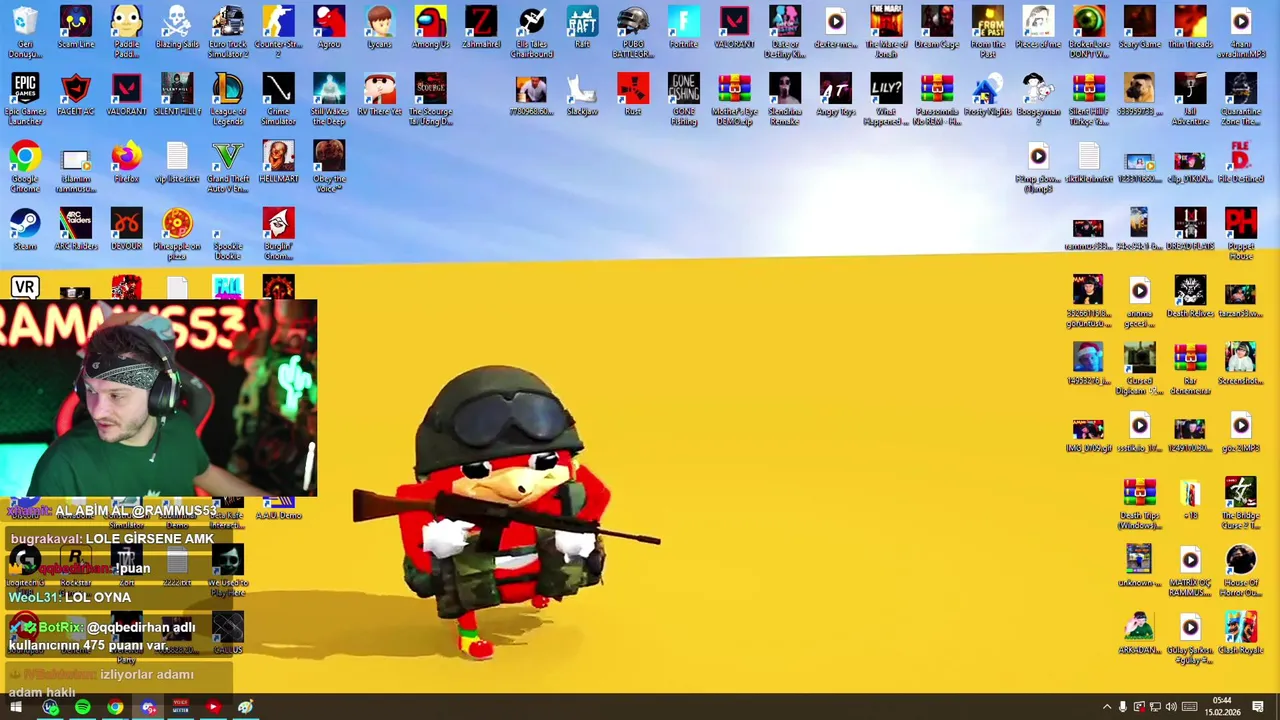Viewport: 1280px width, 720px height.
Task: Open the Scary Game shortcut
Action: [x=1139, y=27]
